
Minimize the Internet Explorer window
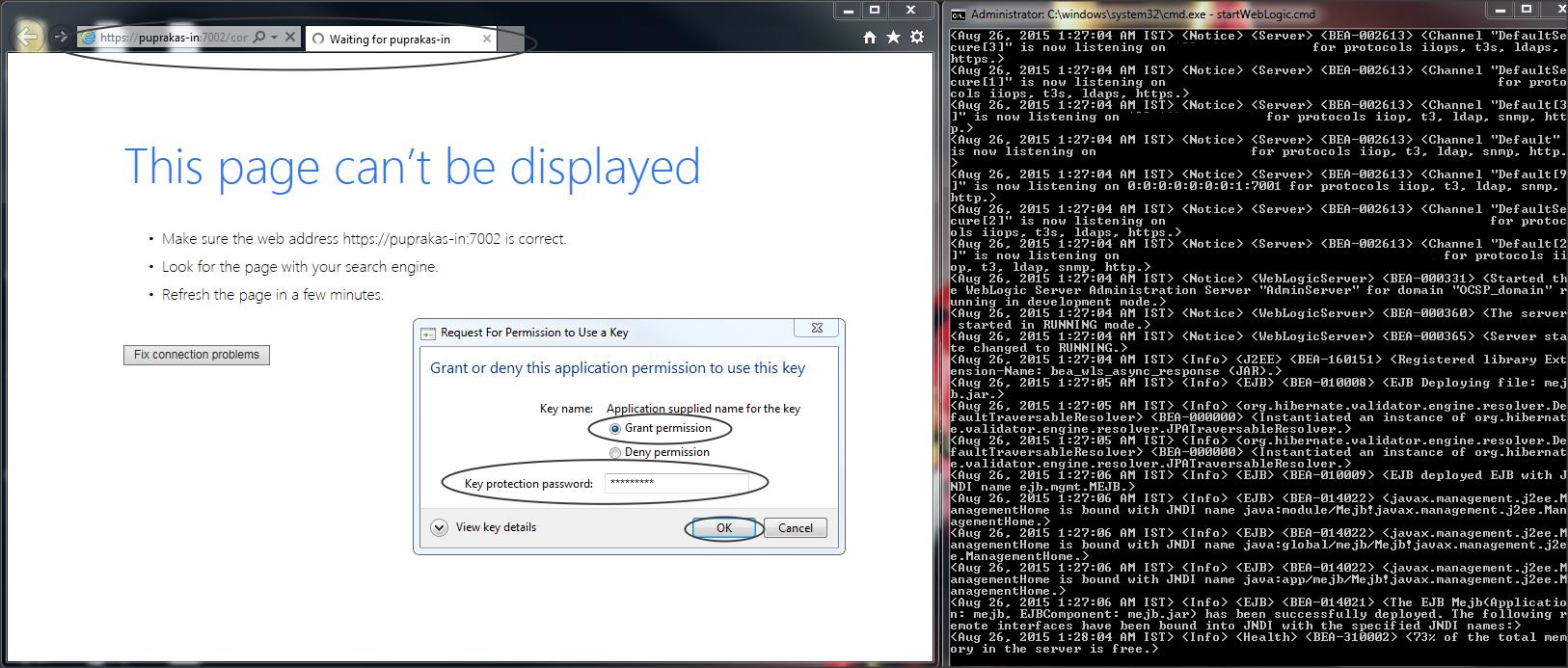tap(848, 10)
